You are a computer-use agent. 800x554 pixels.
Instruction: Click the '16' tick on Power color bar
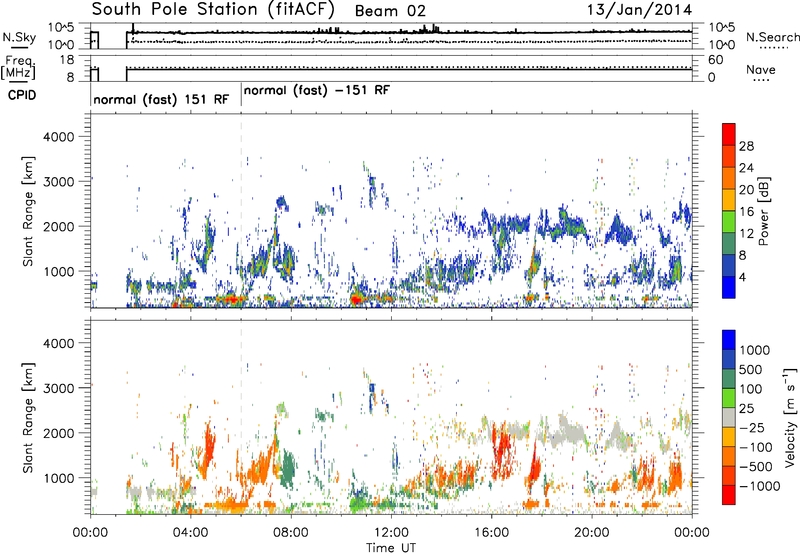click(746, 212)
